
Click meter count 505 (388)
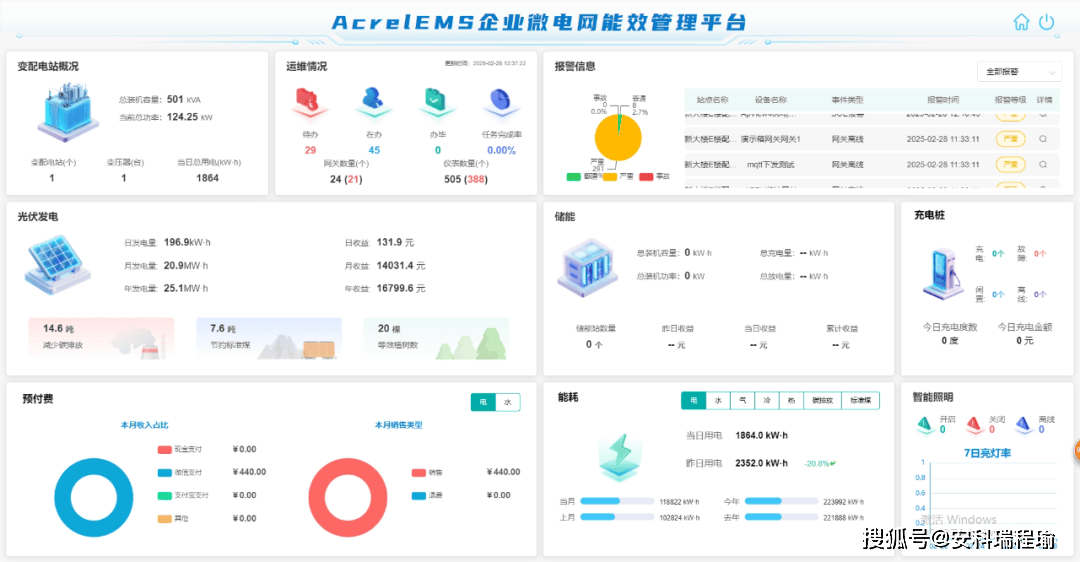[x=466, y=179]
